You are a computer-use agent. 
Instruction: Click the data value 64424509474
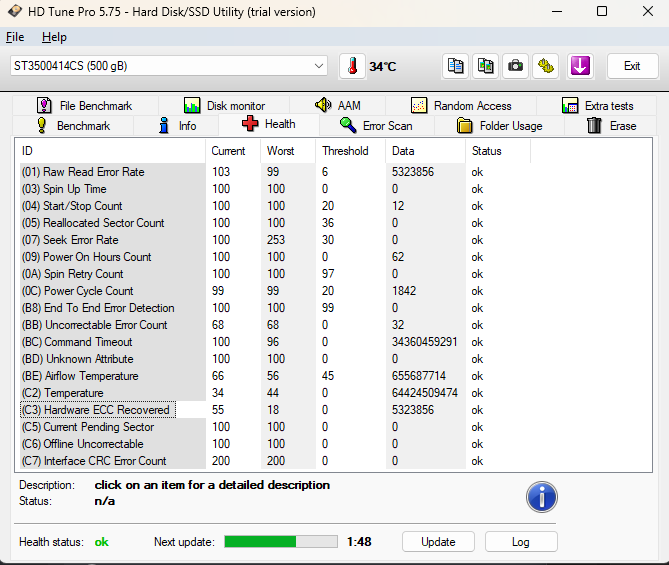425,393
